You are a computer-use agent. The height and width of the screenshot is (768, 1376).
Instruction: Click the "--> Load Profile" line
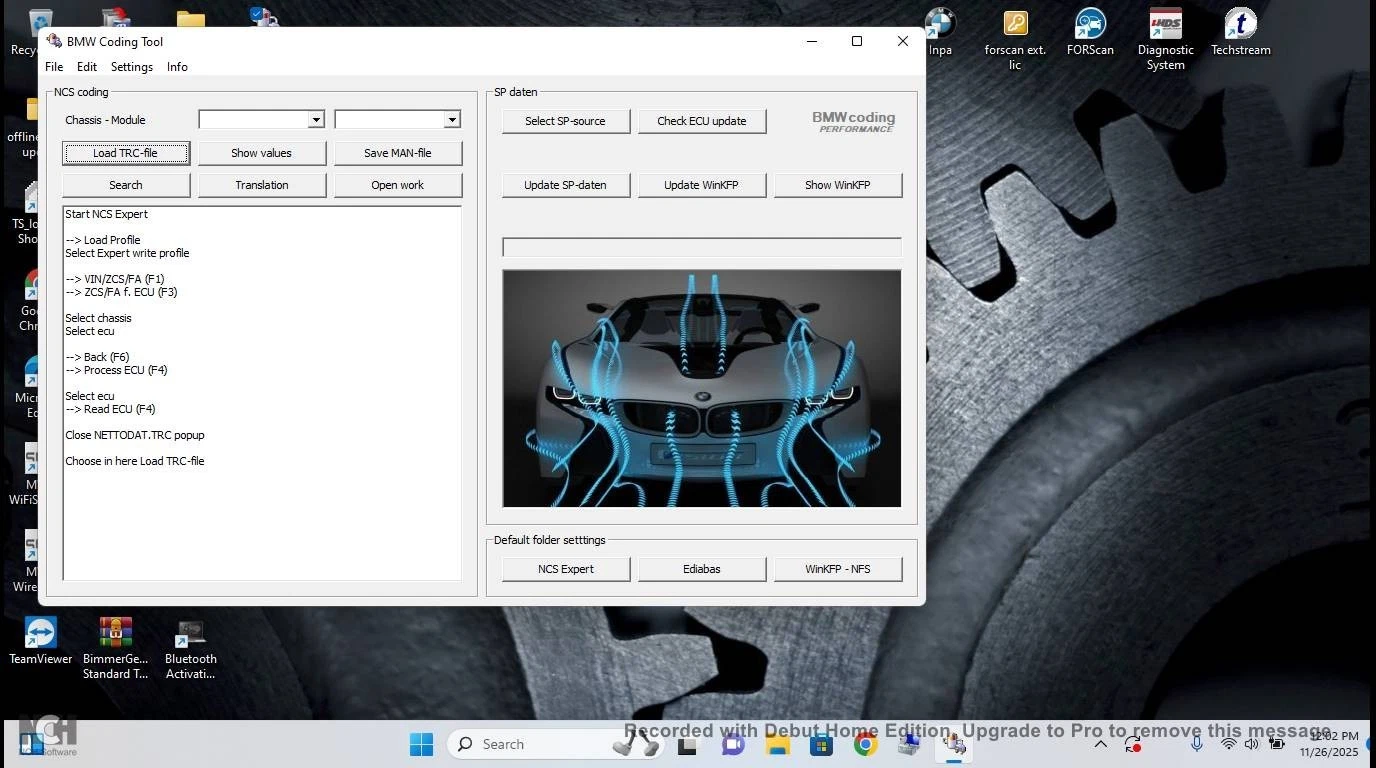coord(103,240)
